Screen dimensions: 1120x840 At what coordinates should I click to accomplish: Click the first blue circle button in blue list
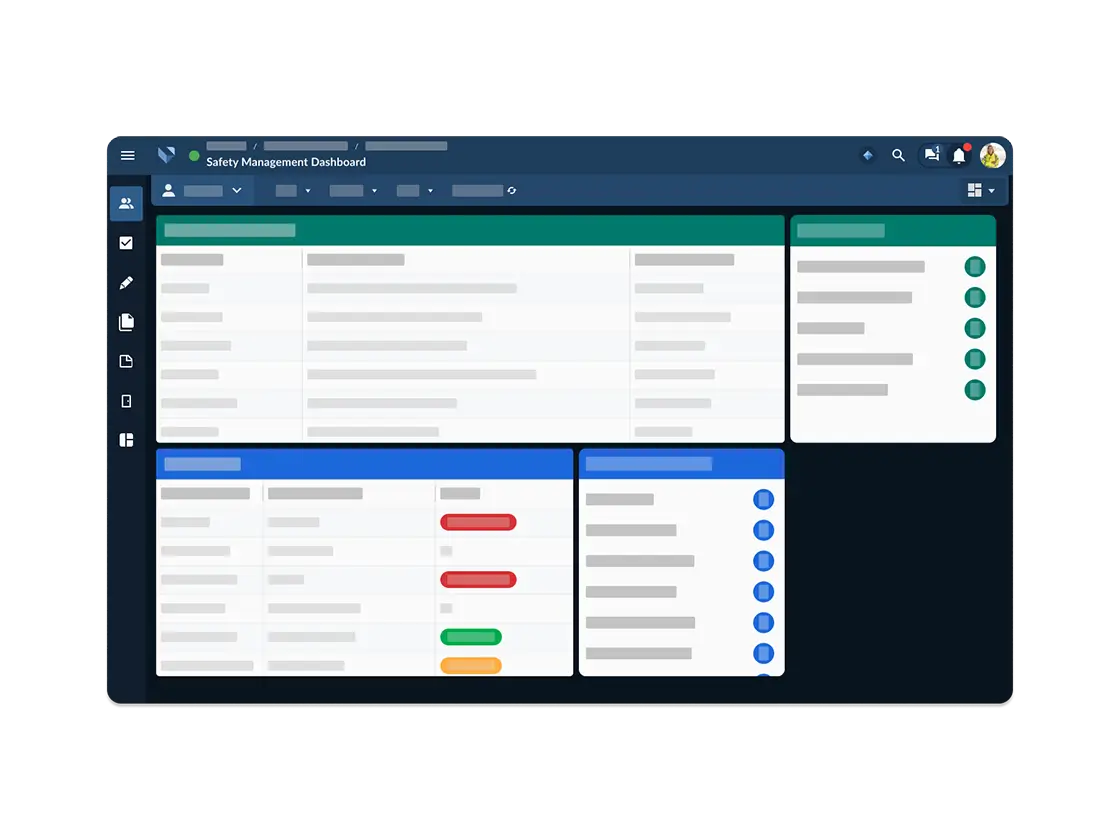coord(764,499)
